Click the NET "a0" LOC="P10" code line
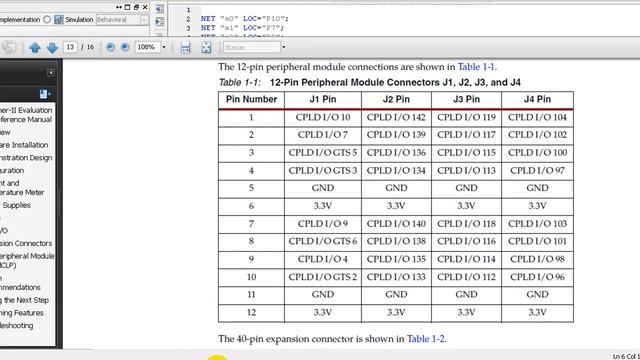This screenshot has width=640, height=360. (x=244, y=18)
